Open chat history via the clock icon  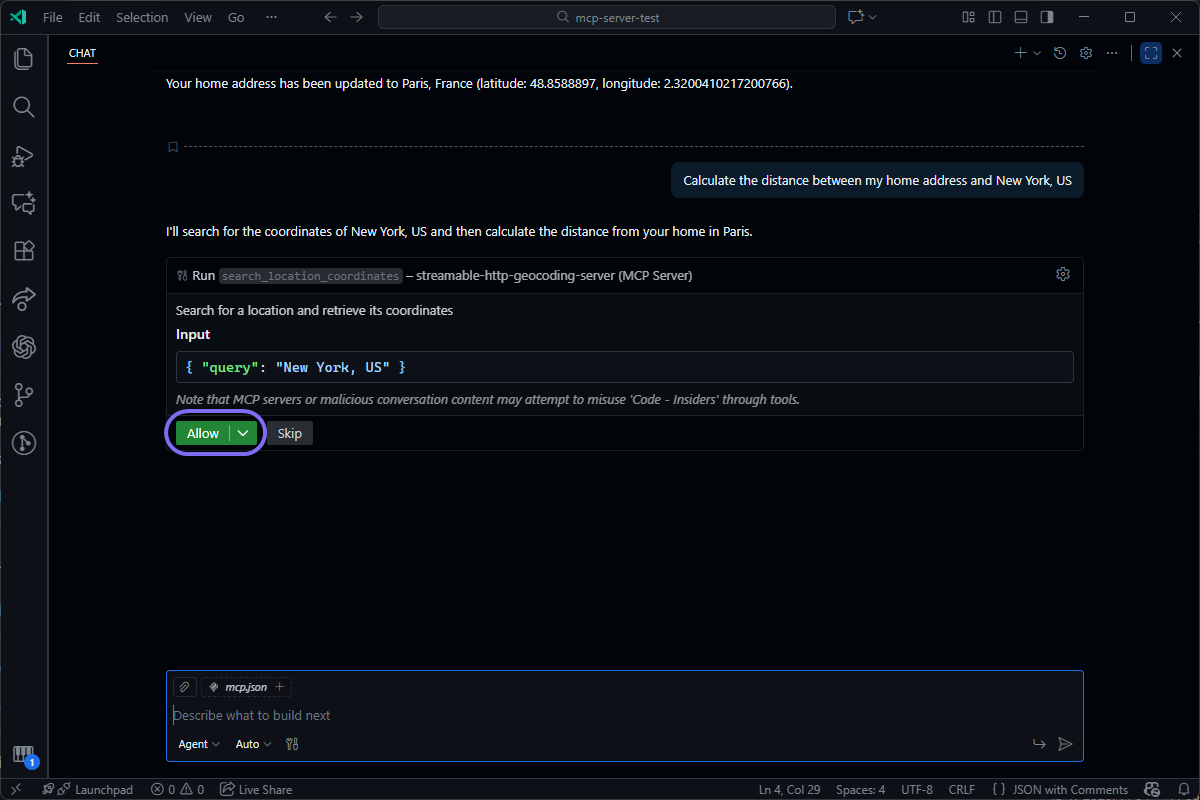[x=1060, y=53]
